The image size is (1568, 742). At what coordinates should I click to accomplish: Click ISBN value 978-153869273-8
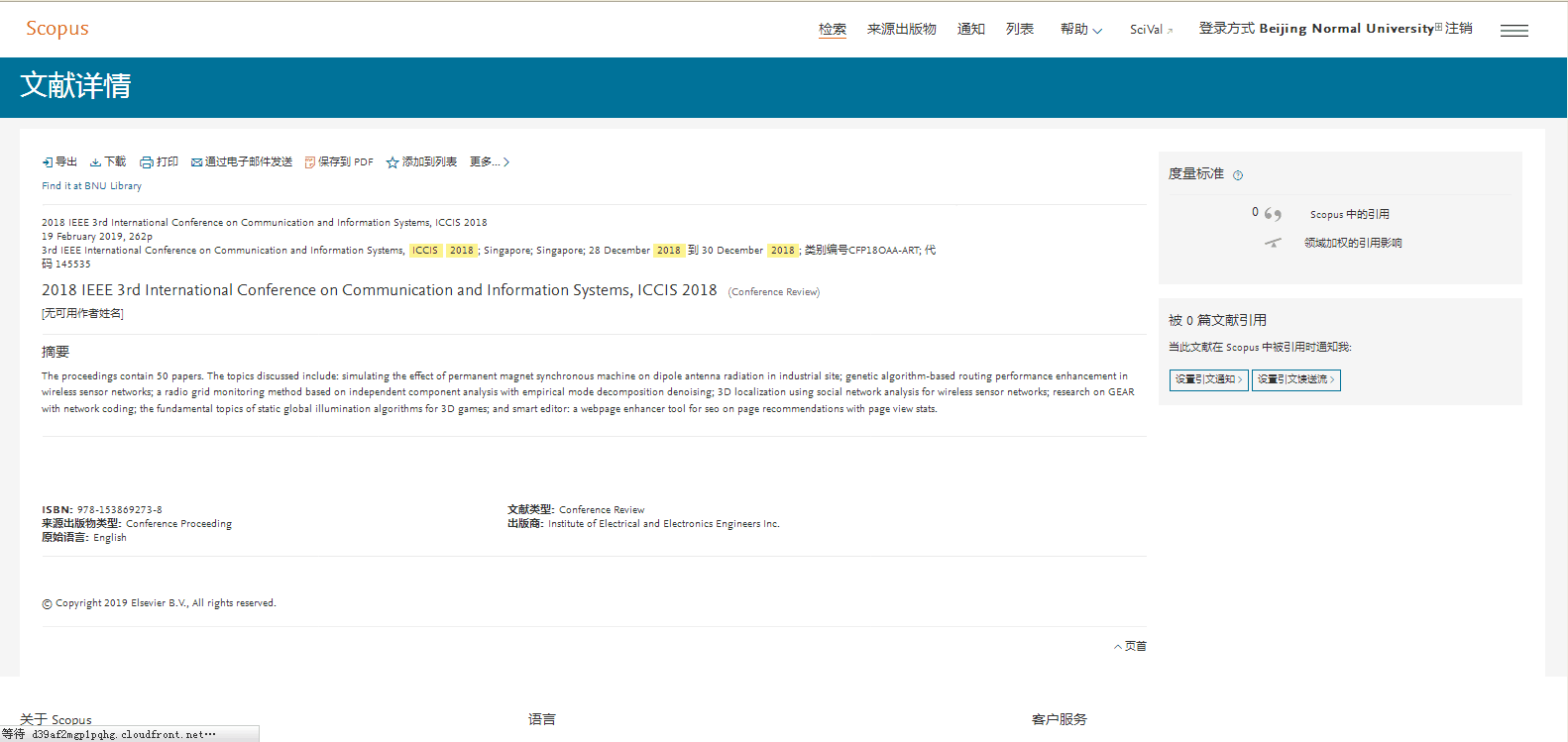coord(120,510)
